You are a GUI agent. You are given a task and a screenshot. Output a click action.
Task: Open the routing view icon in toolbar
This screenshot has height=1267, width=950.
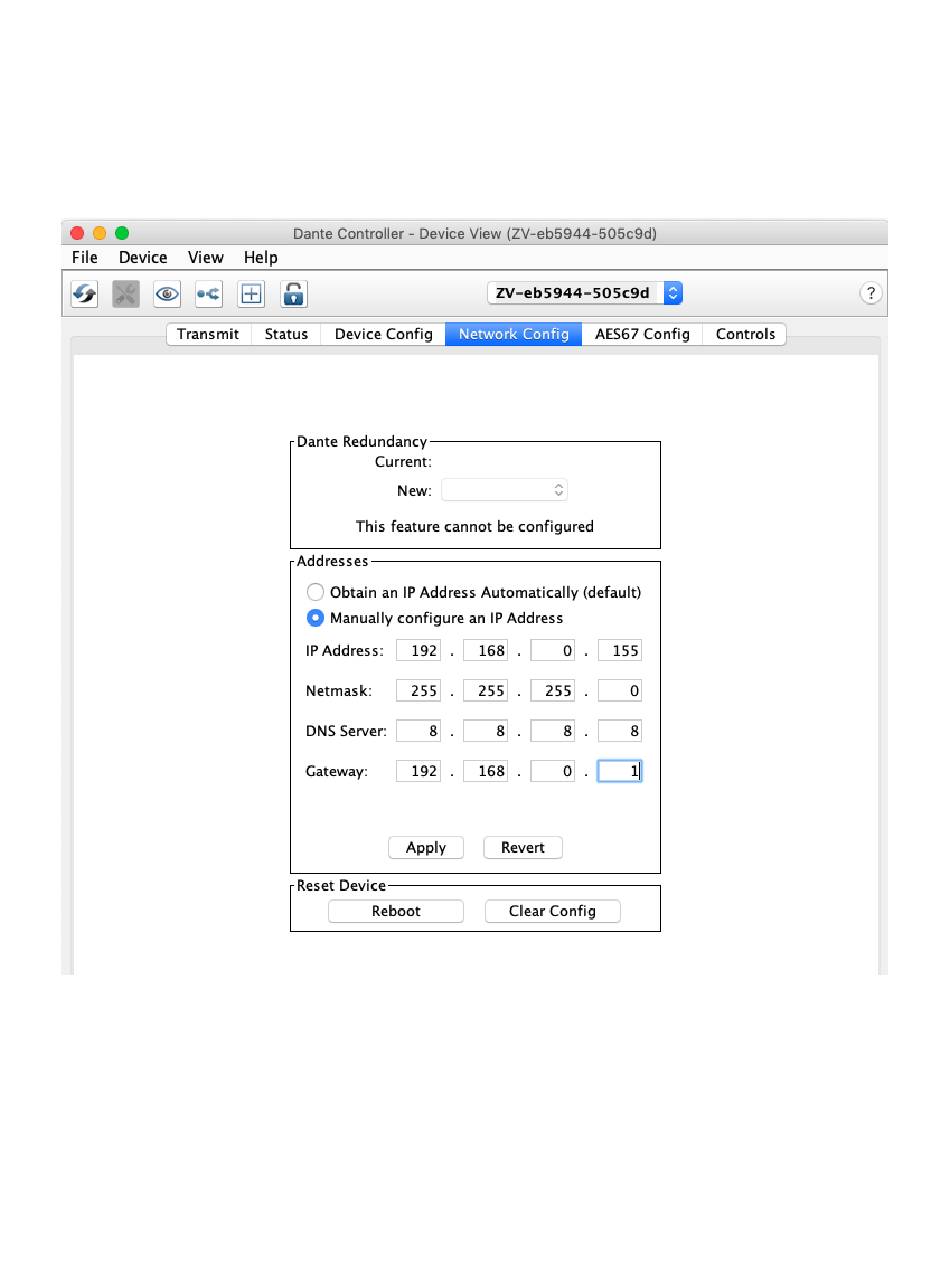pyautogui.click(x=209, y=294)
